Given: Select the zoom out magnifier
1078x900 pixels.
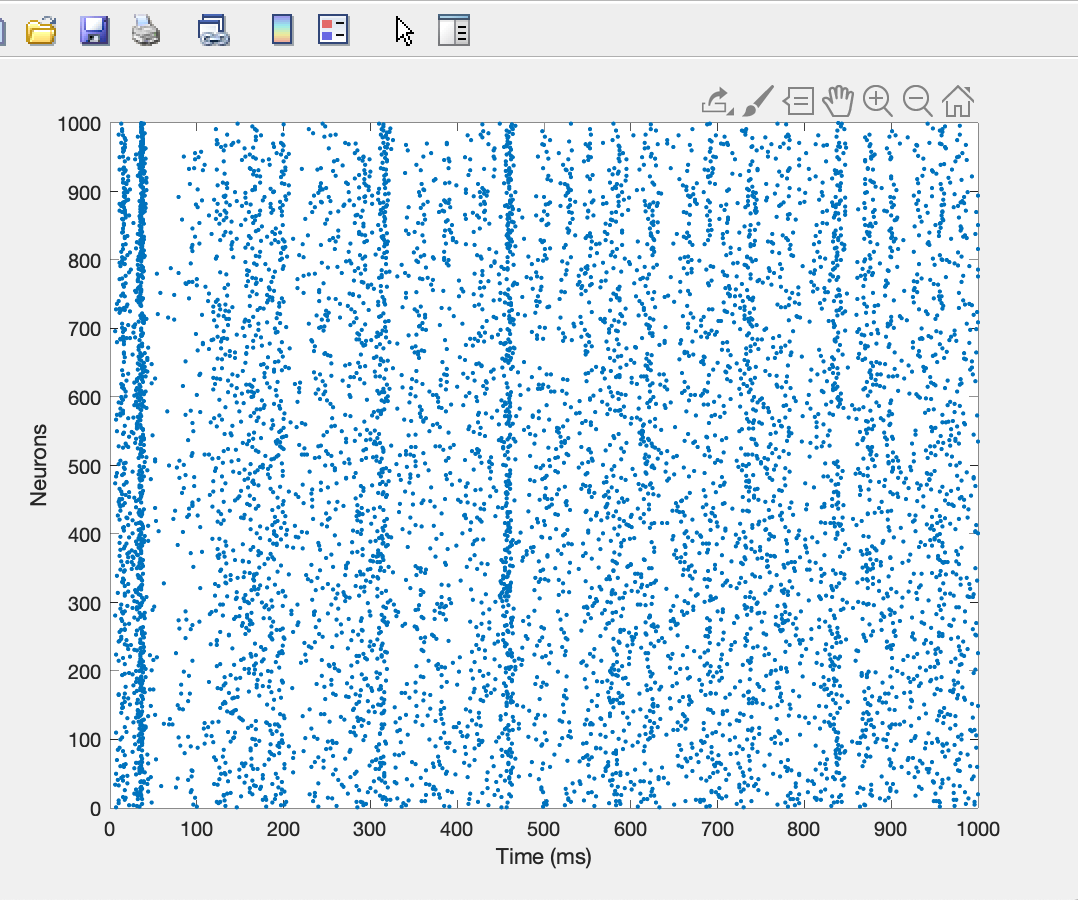Looking at the screenshot, I should [918, 101].
